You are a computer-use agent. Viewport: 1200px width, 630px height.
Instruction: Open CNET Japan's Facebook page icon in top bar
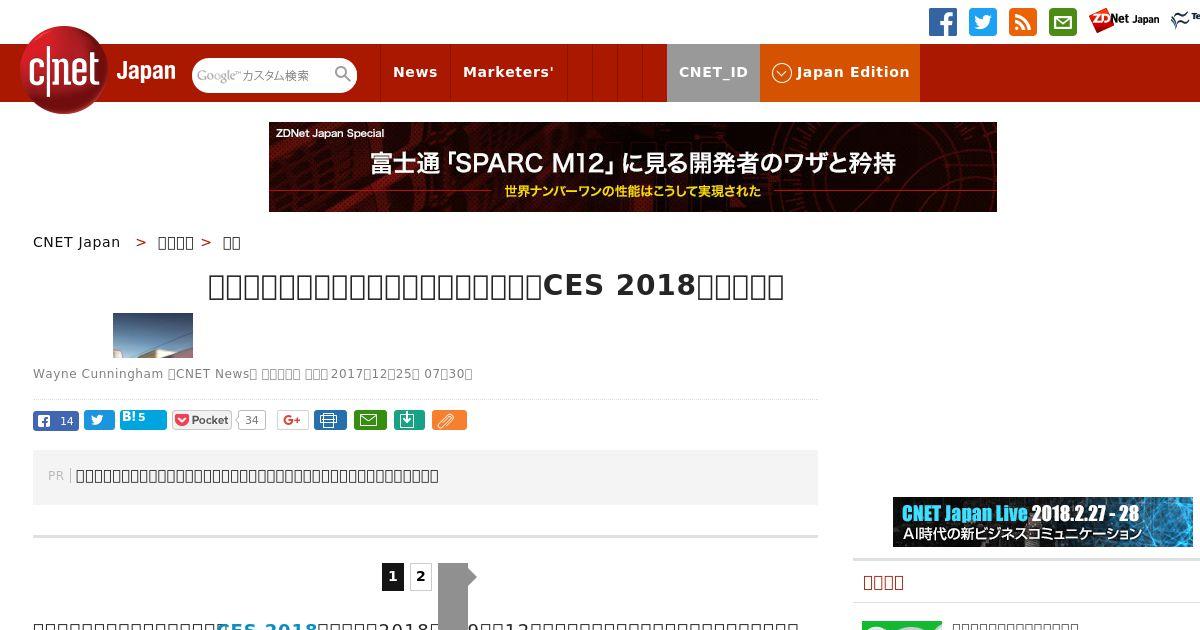pos(943,22)
